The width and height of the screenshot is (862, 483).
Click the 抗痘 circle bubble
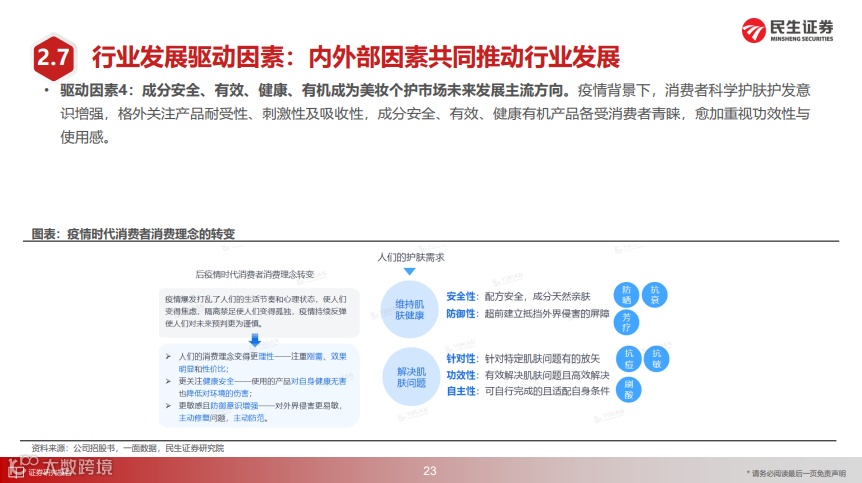629,359
